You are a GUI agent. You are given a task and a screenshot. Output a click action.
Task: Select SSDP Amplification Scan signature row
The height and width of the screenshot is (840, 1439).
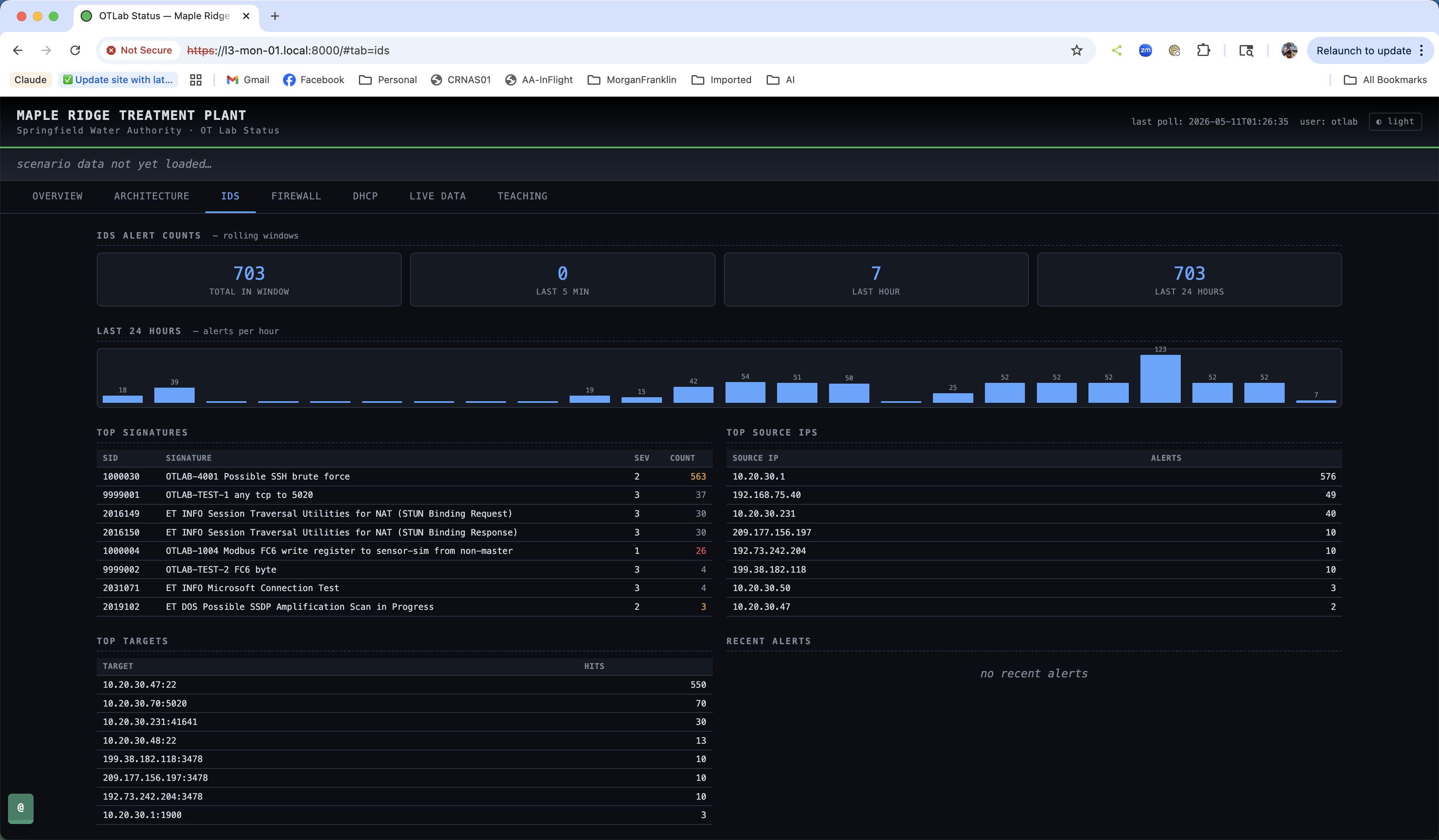(x=404, y=607)
